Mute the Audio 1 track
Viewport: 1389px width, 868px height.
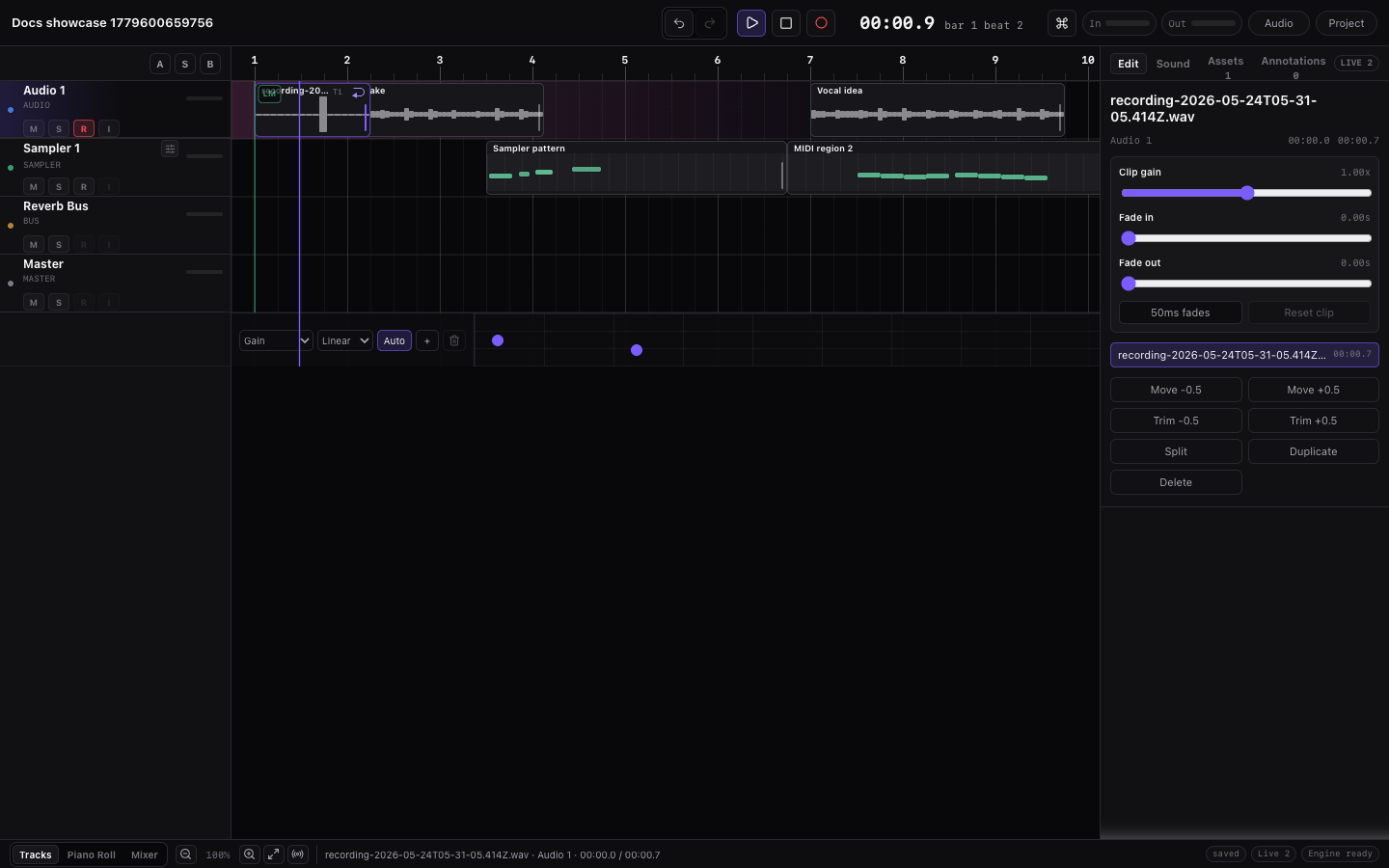(x=34, y=128)
